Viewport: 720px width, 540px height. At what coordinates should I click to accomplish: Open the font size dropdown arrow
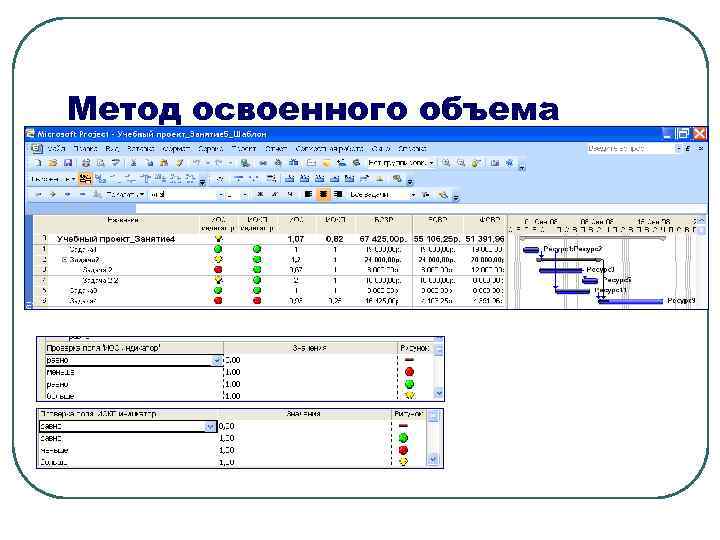[246, 195]
